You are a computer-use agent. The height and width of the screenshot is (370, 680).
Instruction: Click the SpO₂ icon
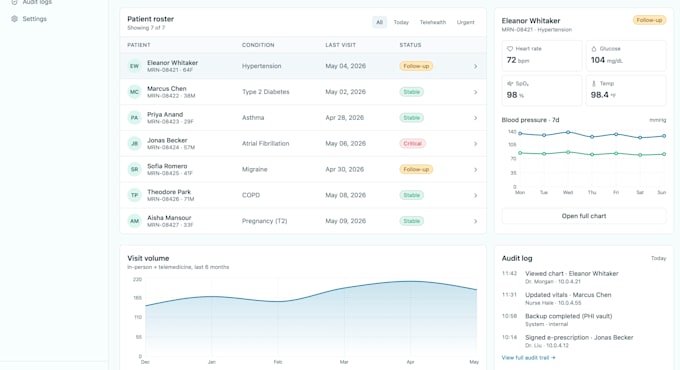(510, 83)
